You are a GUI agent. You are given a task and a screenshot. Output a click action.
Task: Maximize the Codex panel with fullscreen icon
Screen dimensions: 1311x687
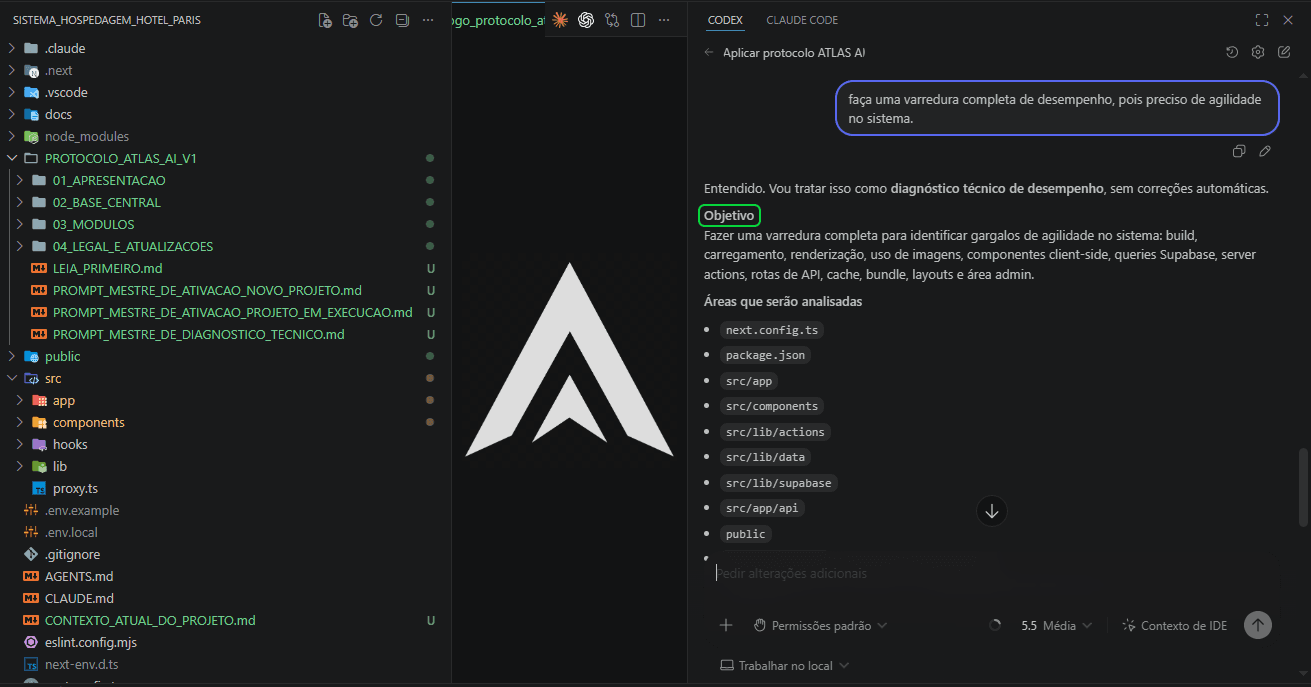click(x=1262, y=20)
